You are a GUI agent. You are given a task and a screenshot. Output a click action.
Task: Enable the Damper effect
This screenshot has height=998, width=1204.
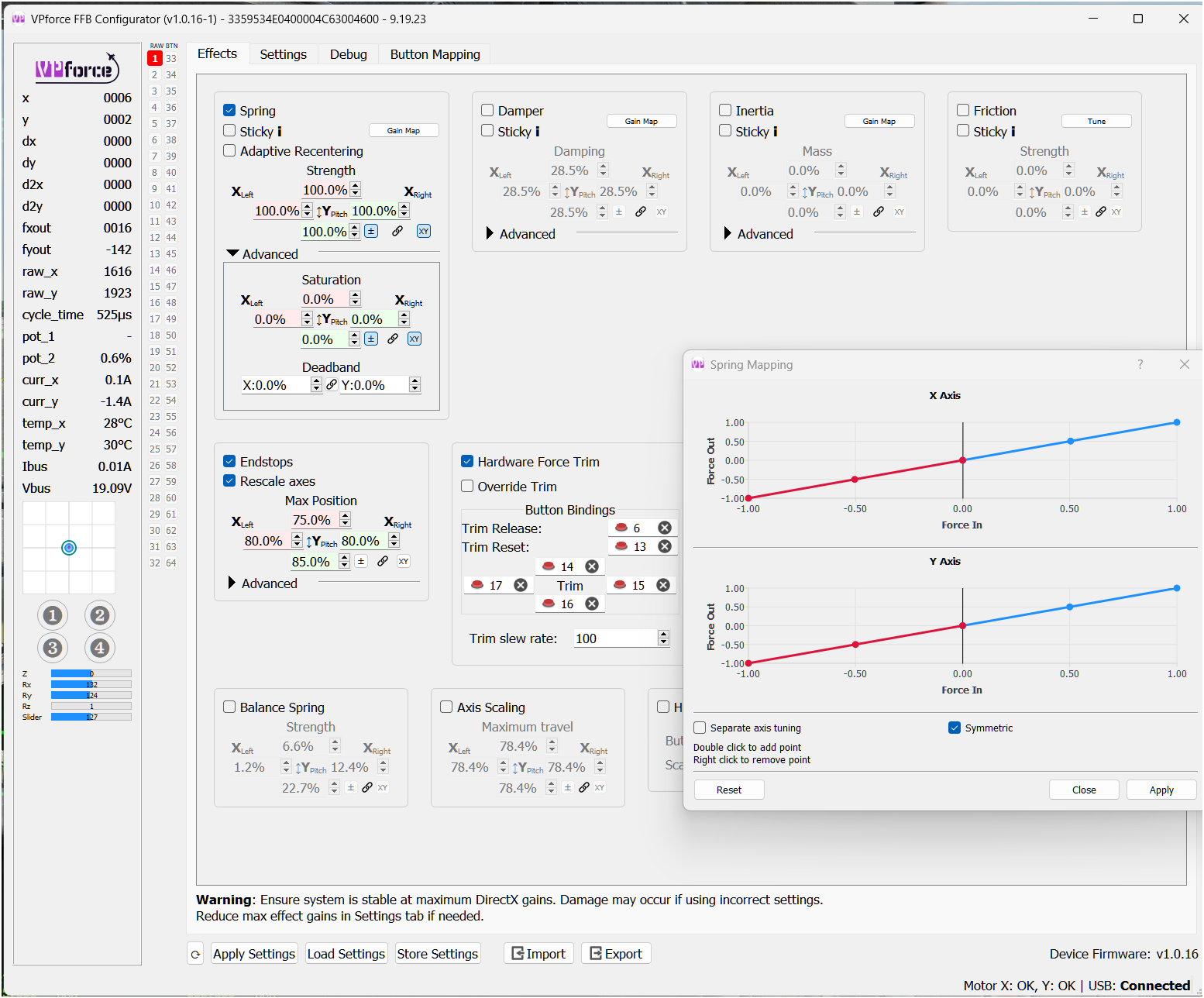[487, 110]
